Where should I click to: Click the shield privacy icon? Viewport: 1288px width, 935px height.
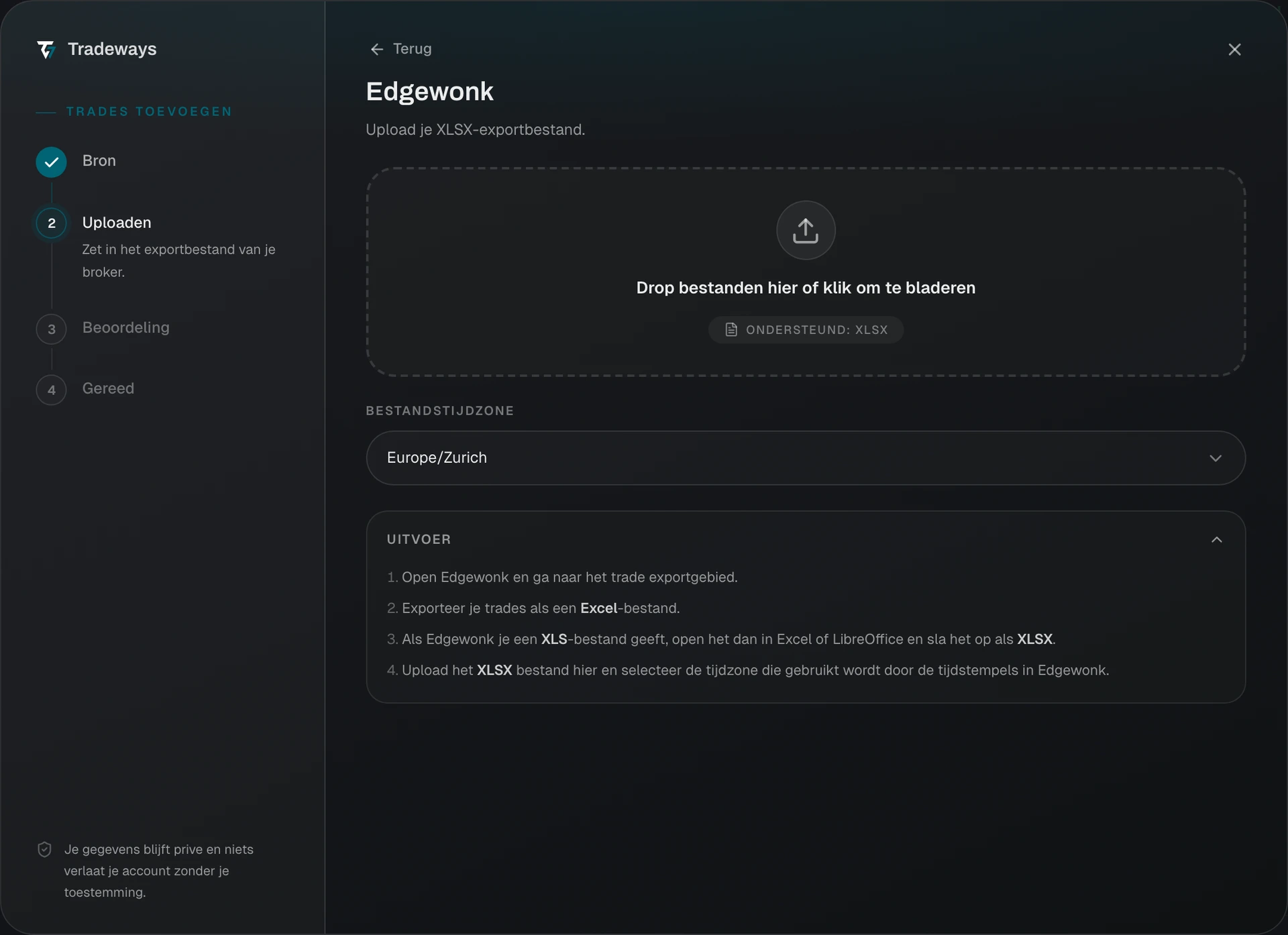(44, 849)
